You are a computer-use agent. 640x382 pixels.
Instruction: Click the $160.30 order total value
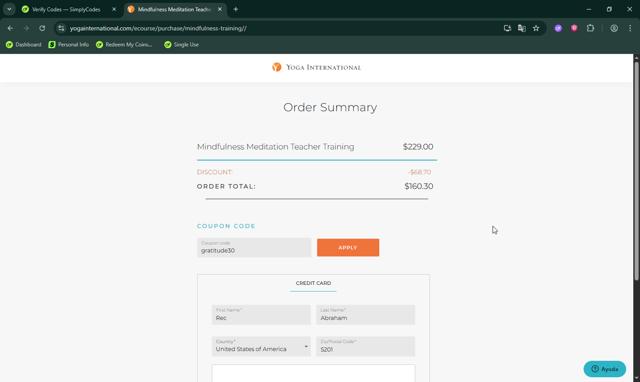coord(418,186)
